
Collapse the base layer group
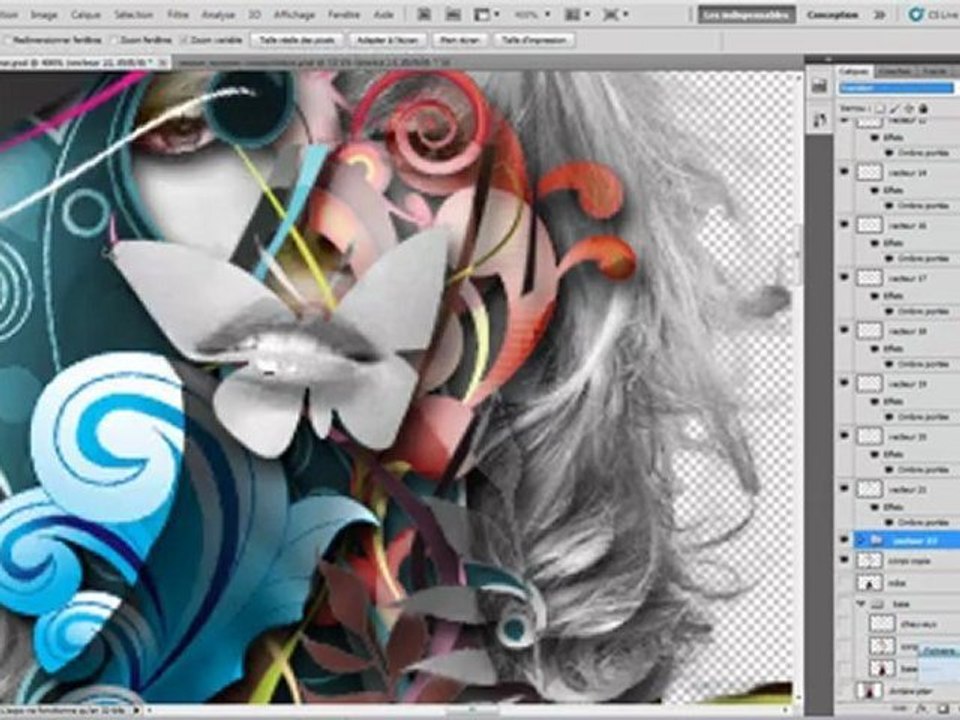862,604
